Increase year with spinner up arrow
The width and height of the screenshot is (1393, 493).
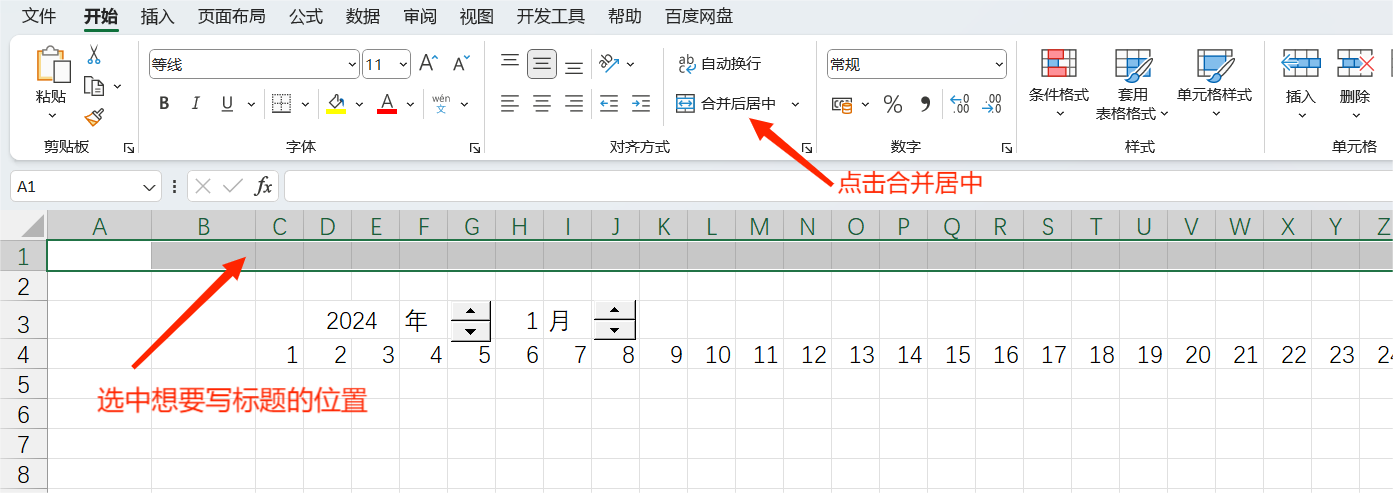(470, 311)
